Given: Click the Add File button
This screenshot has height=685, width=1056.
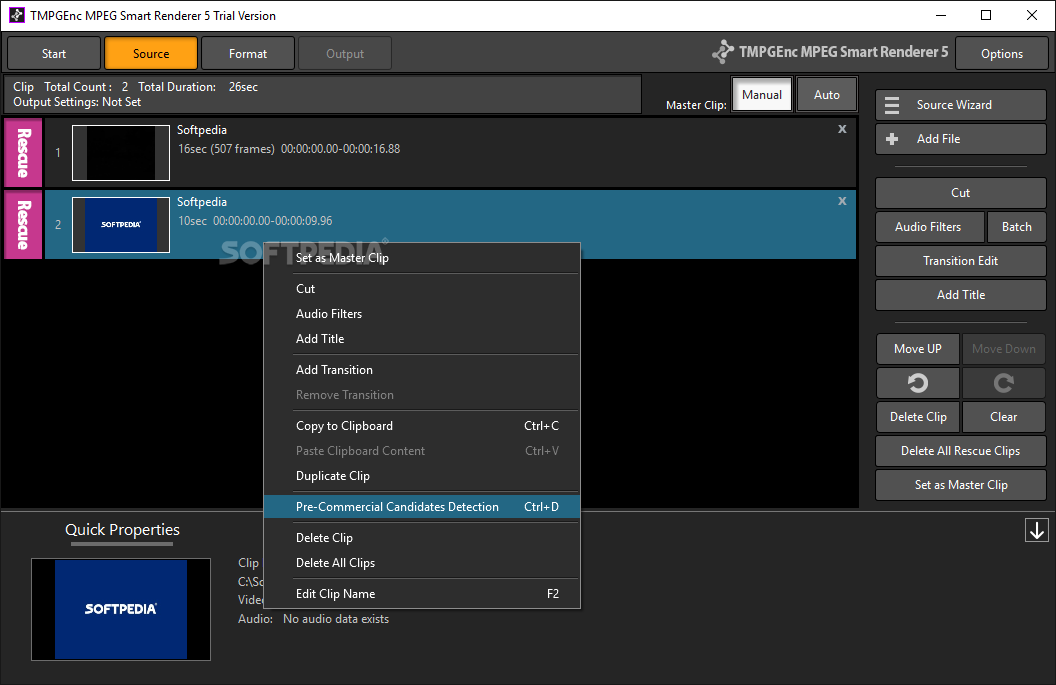Looking at the screenshot, I should [960, 139].
